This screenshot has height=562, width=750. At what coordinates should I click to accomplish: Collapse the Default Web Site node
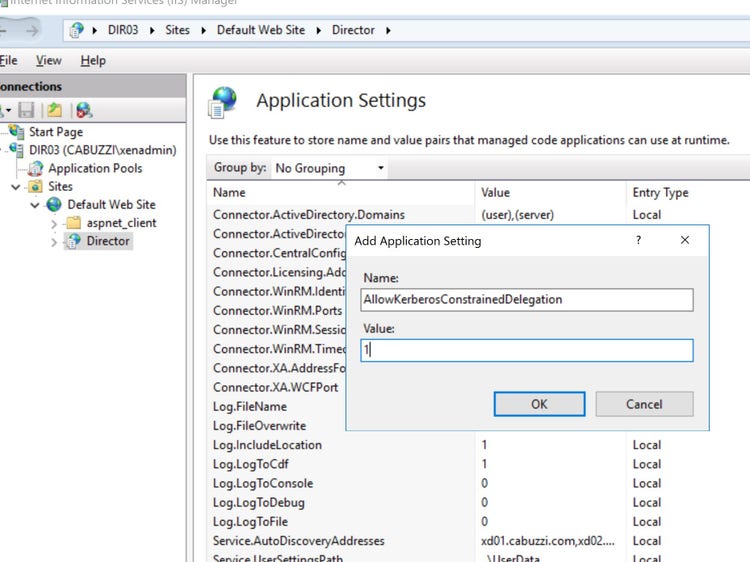pos(34,205)
